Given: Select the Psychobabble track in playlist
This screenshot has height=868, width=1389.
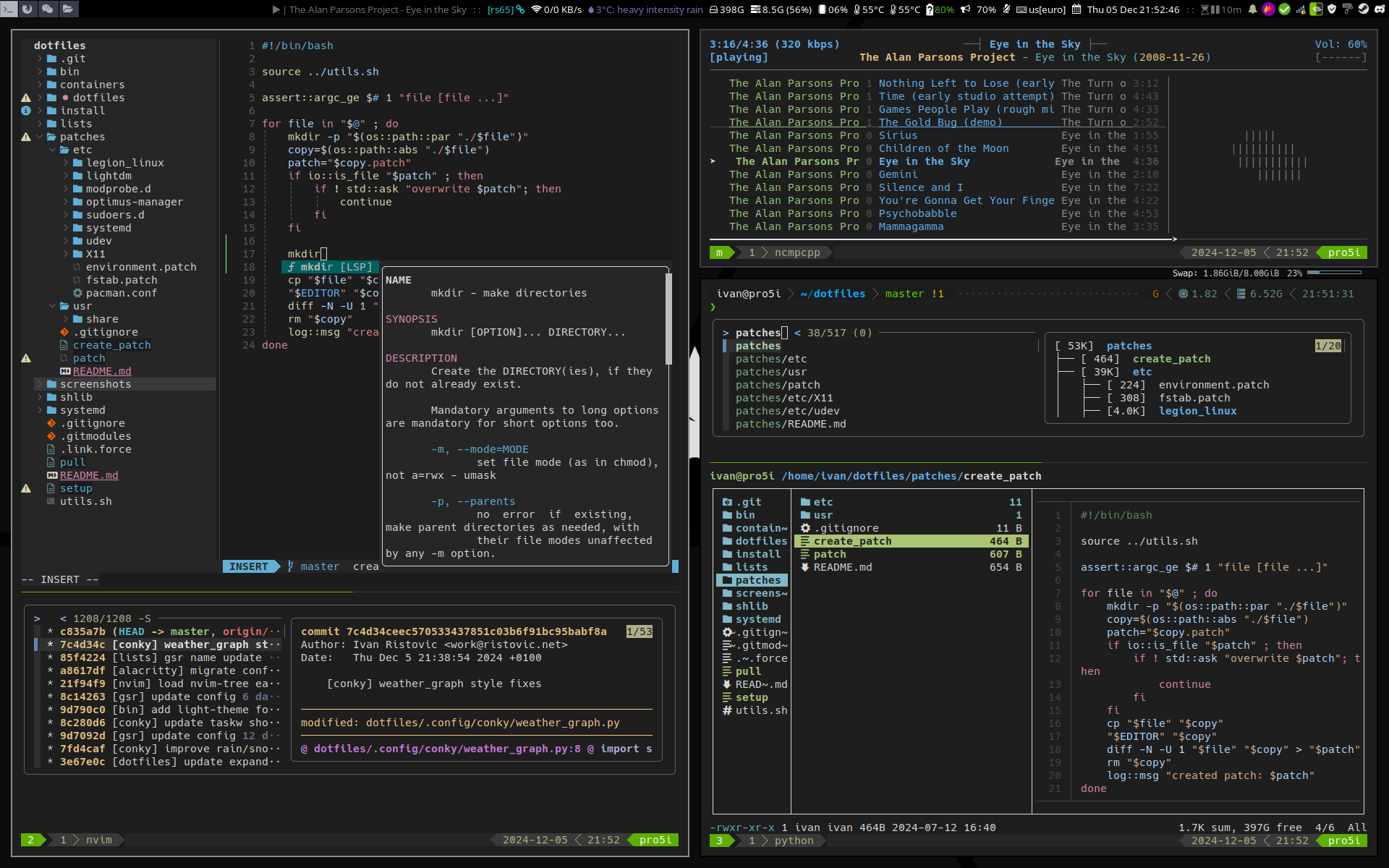Looking at the screenshot, I should click(x=917, y=213).
